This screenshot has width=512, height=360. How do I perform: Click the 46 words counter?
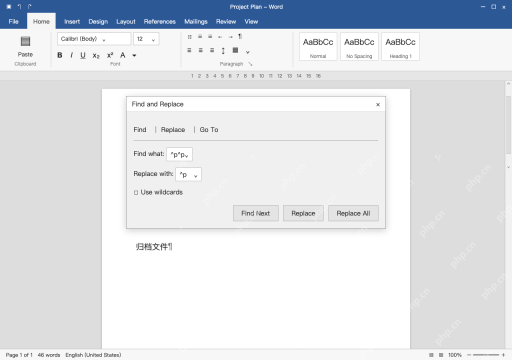[49, 355]
